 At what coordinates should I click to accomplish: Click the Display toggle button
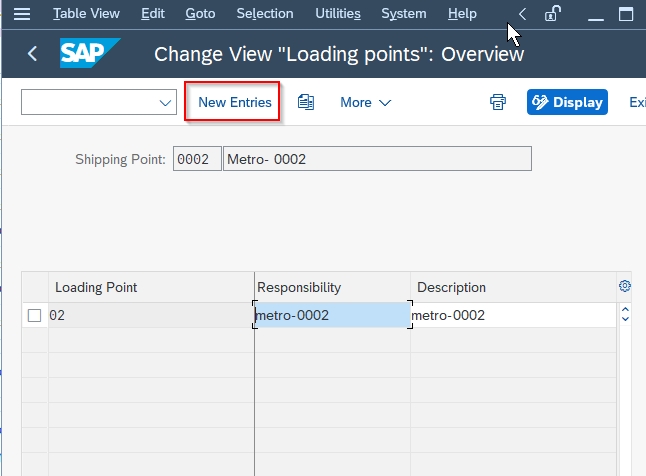click(x=567, y=102)
